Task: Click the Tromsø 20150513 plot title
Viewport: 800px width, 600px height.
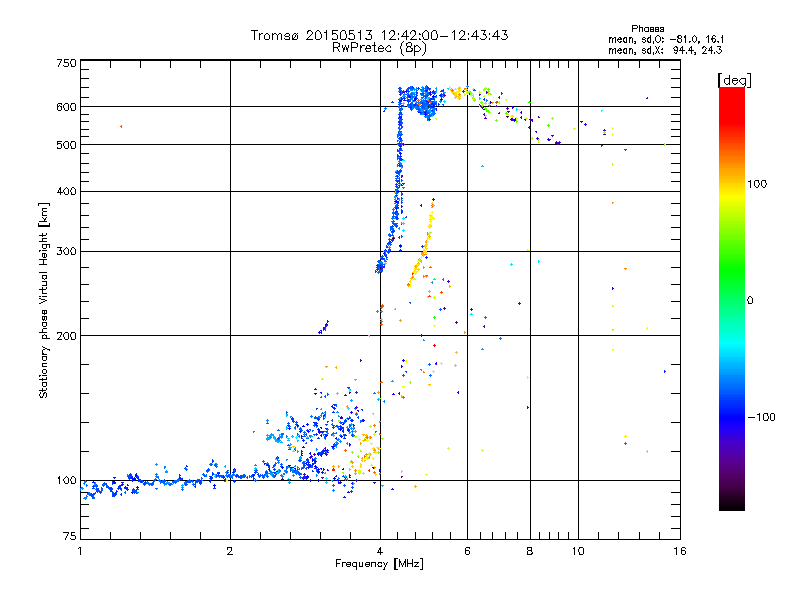Action: (379, 35)
